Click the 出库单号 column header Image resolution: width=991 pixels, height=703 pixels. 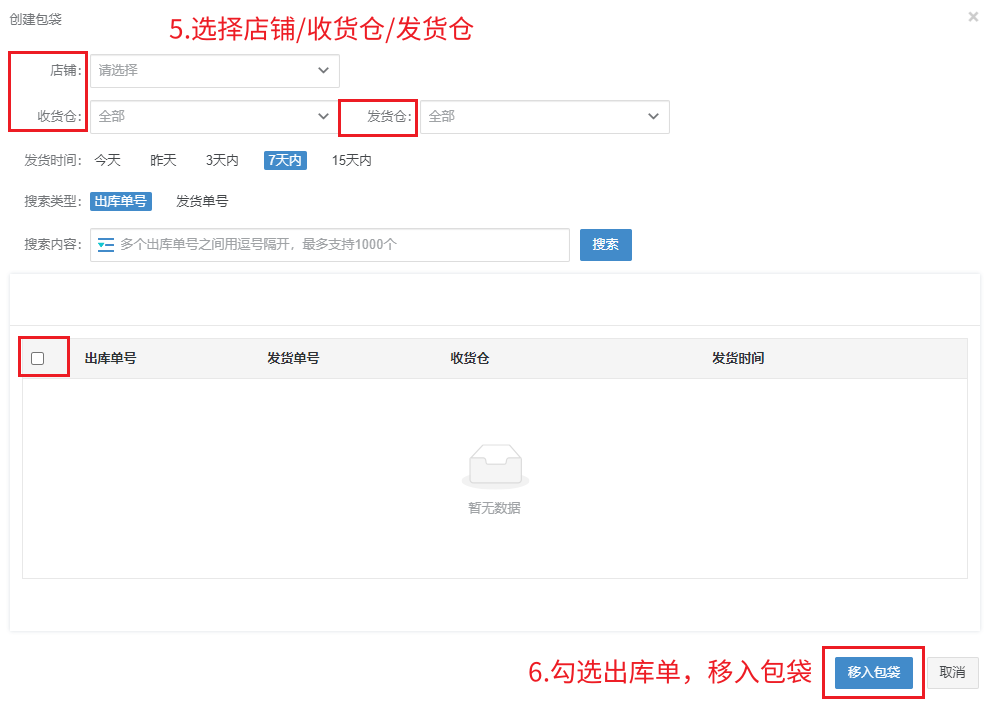(111, 358)
